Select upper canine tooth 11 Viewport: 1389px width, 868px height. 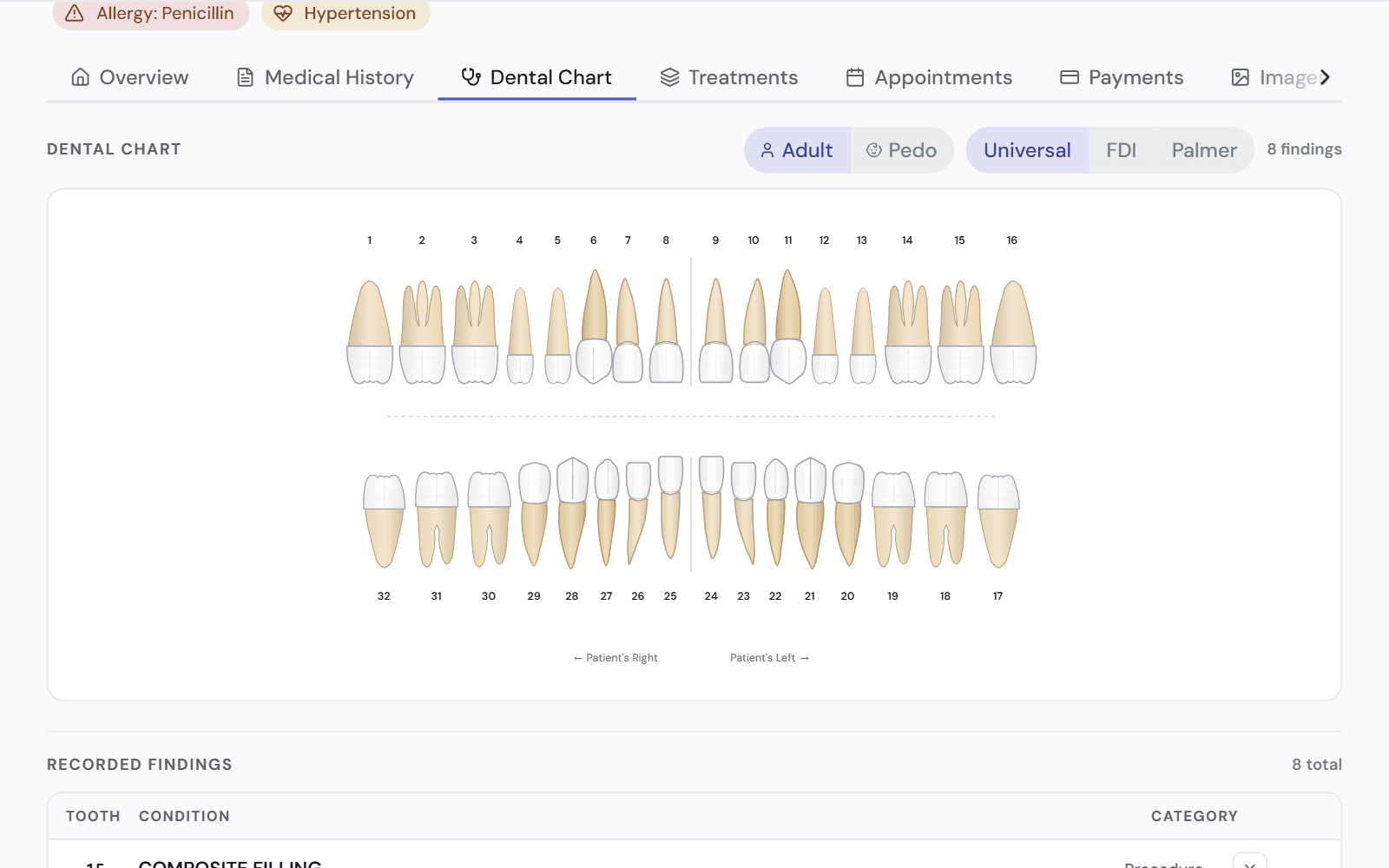(x=788, y=326)
